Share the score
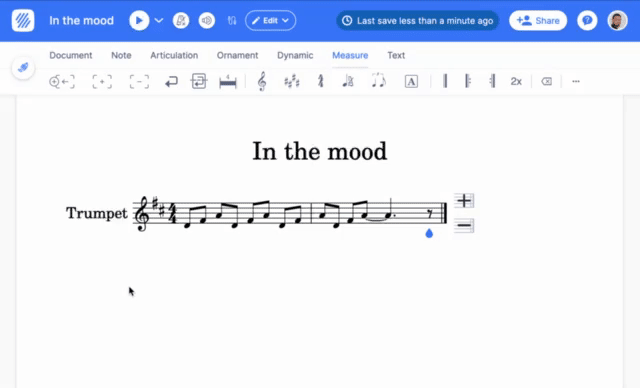640x388 pixels. 538,20
